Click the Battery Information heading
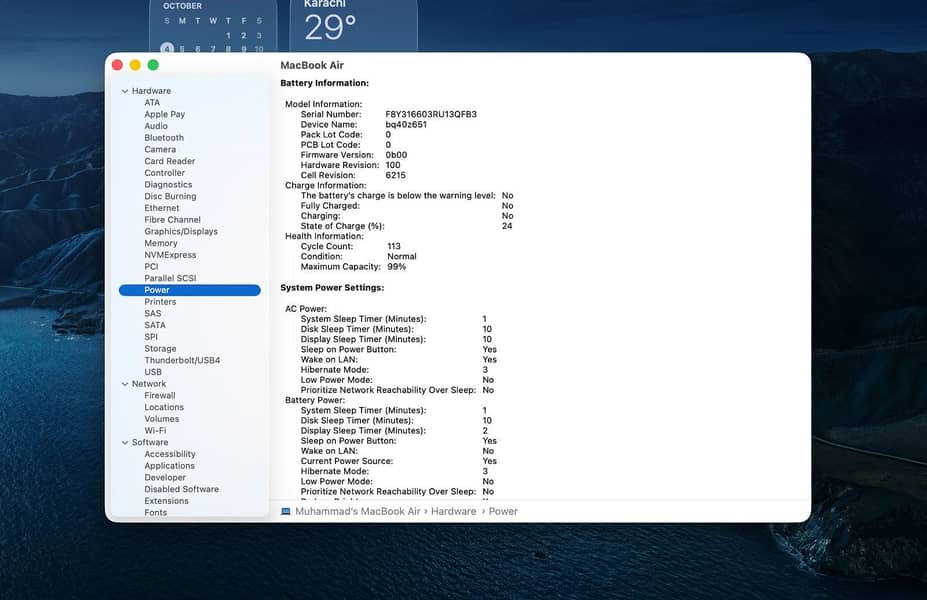This screenshot has height=600, width=927. 325,83
